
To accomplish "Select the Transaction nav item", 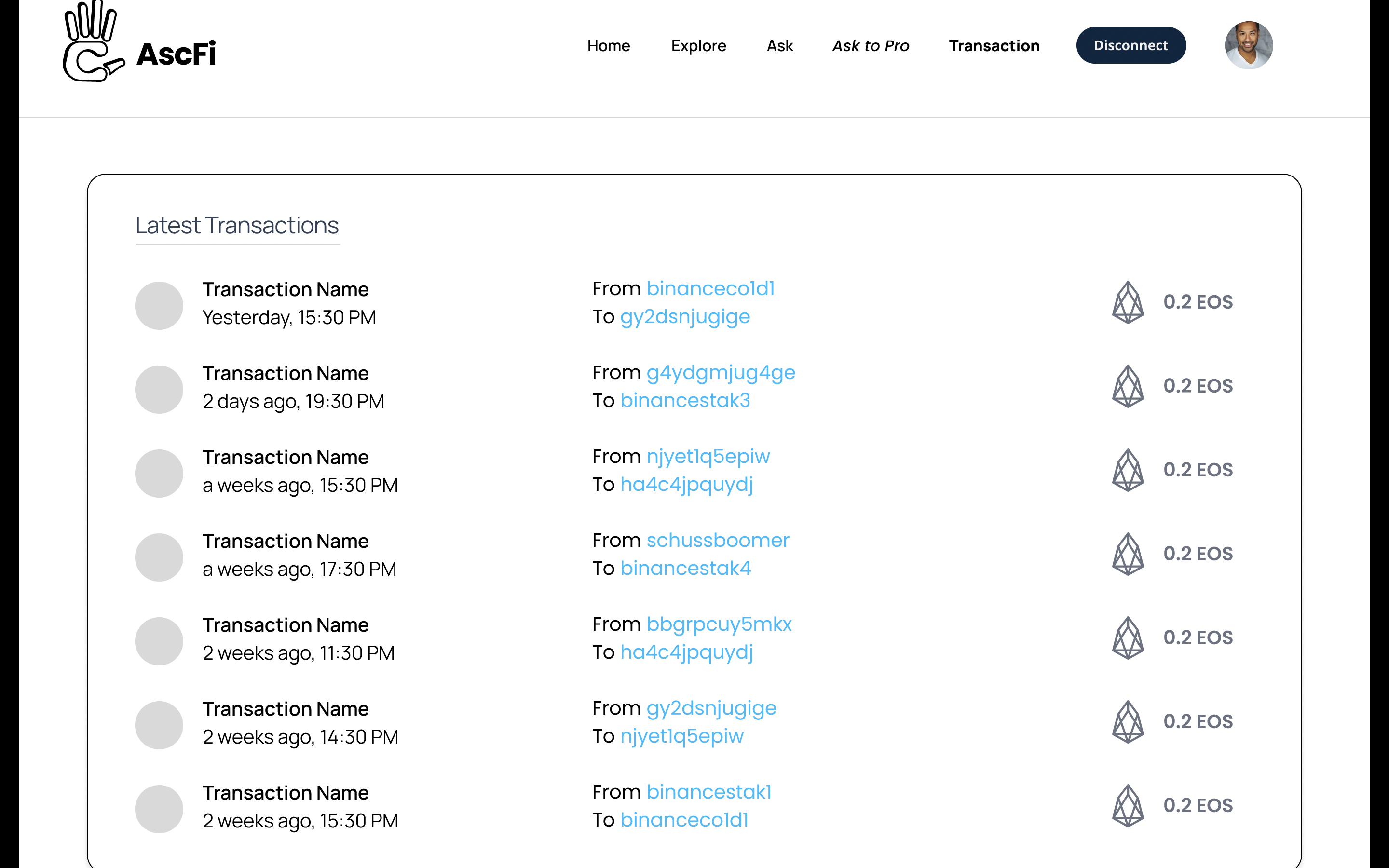I will click(994, 46).
